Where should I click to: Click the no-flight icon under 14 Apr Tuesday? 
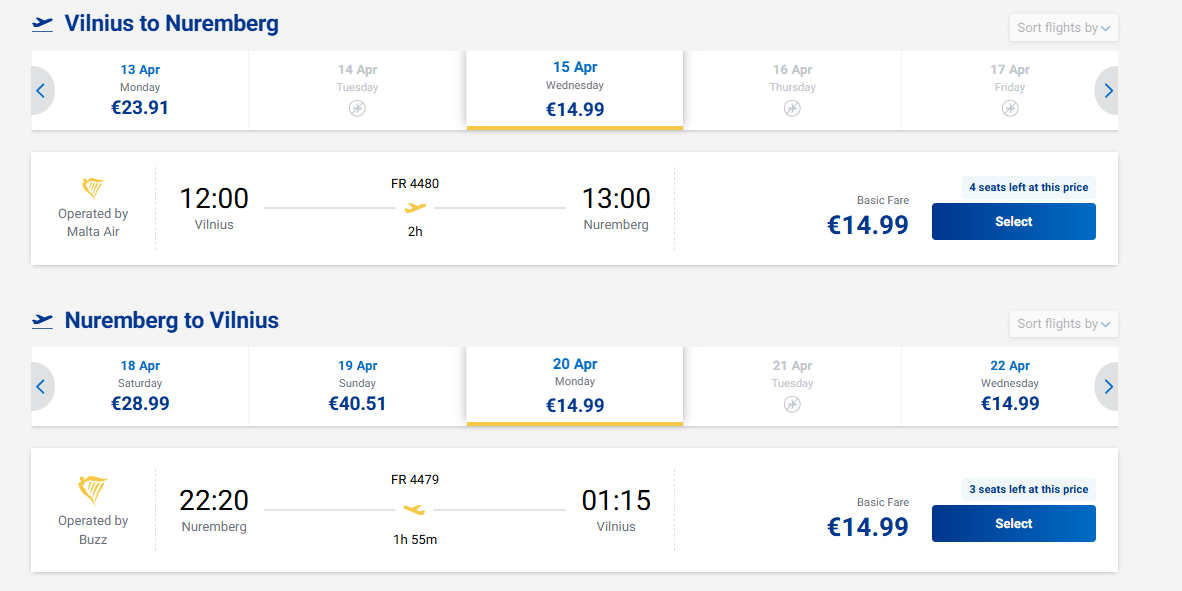coord(357,108)
